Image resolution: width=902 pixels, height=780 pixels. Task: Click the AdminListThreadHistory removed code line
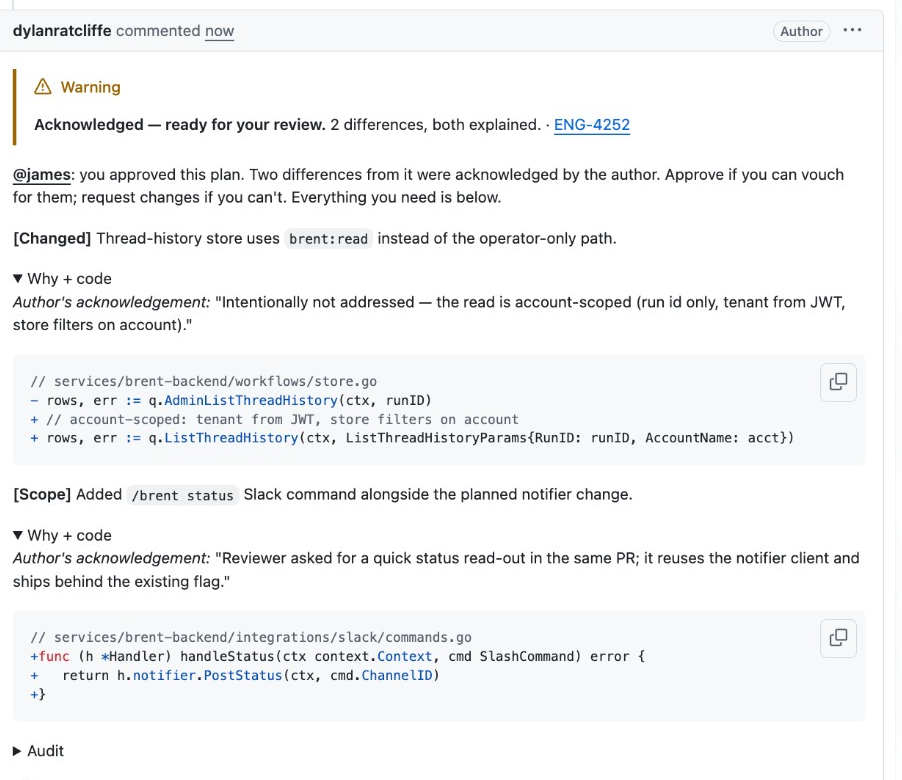231,400
